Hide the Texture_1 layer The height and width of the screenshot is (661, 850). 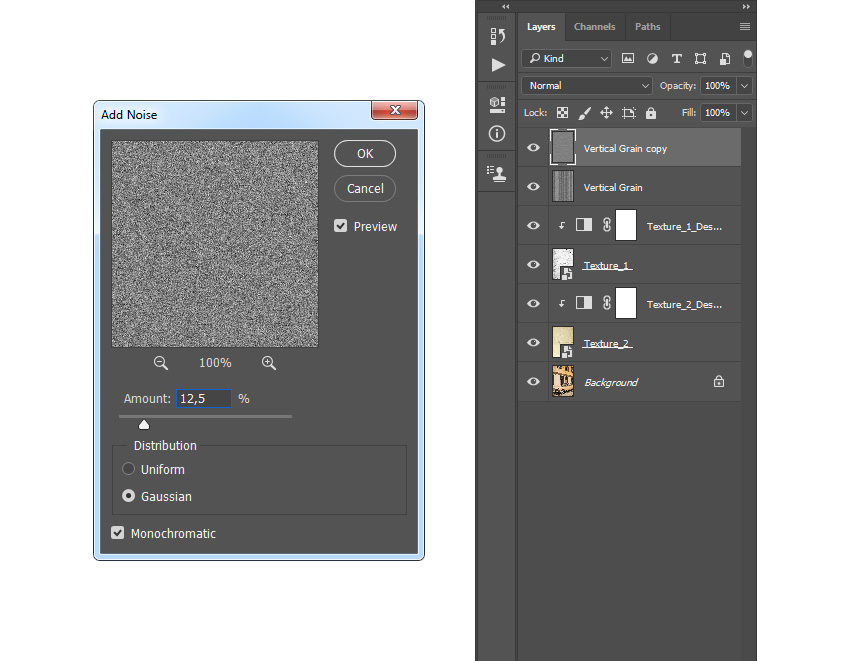533,265
